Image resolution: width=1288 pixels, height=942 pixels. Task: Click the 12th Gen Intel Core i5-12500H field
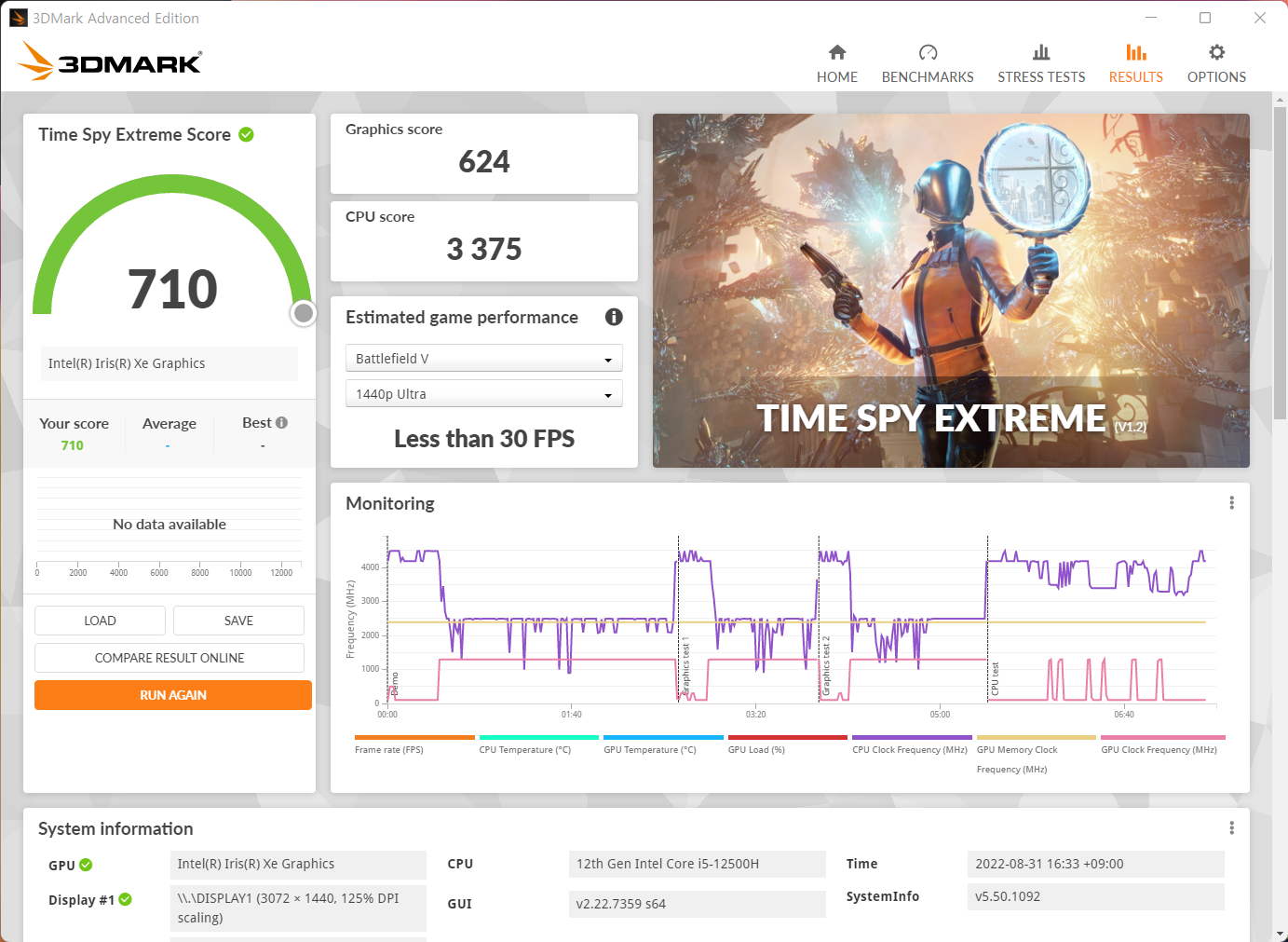pos(698,864)
